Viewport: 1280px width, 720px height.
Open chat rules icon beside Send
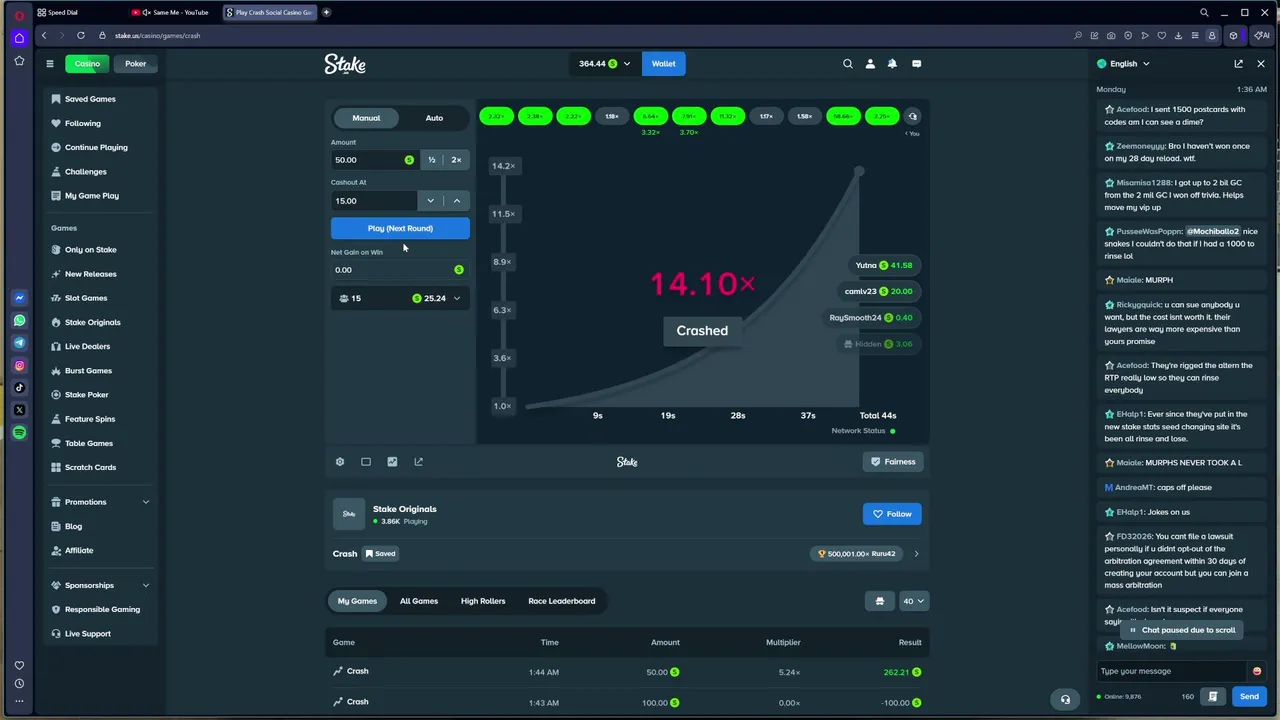pyautogui.click(x=1213, y=697)
